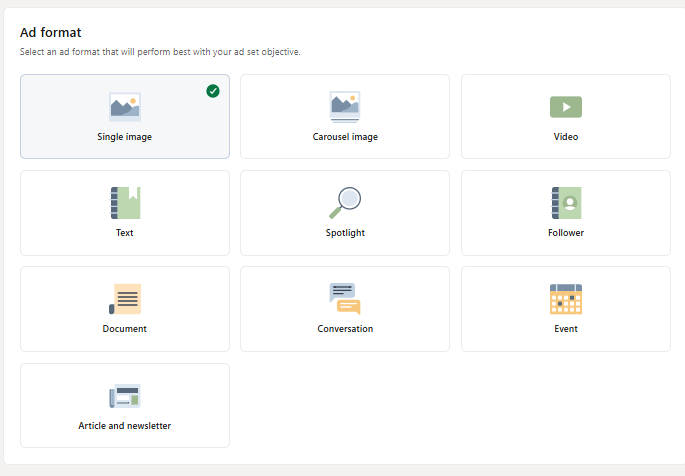Select the Text ad format label

(125, 233)
